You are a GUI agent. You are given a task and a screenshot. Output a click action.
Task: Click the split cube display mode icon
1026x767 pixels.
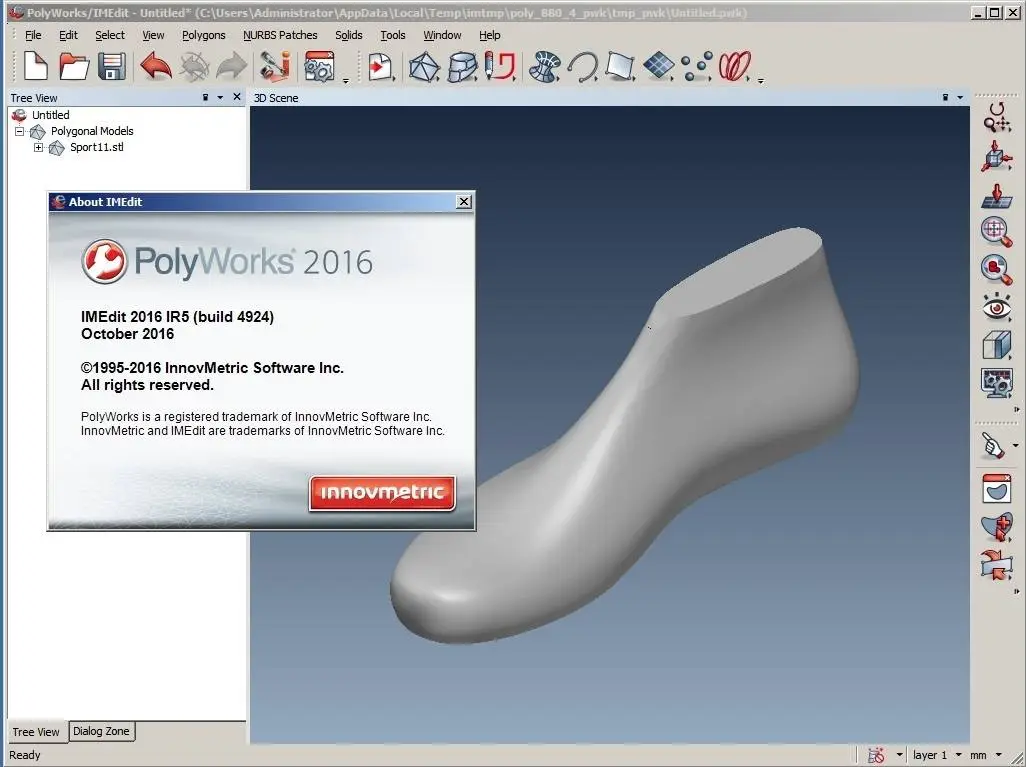997,345
